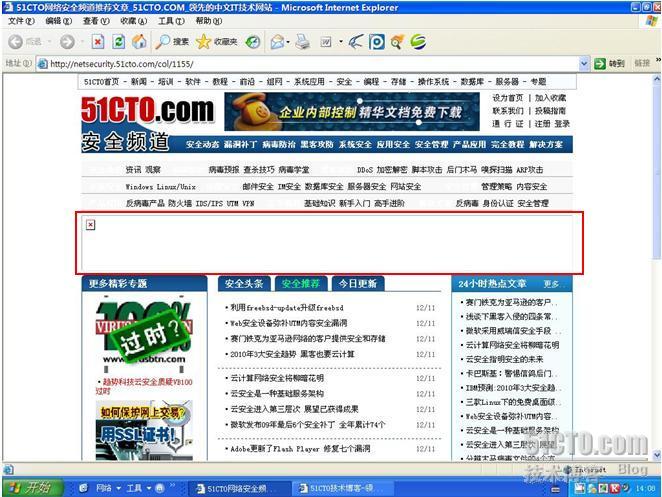Image resolution: width=662 pixels, height=497 pixels.
Task: Click 投稿指南 link
Action: pyautogui.click(x=551, y=111)
